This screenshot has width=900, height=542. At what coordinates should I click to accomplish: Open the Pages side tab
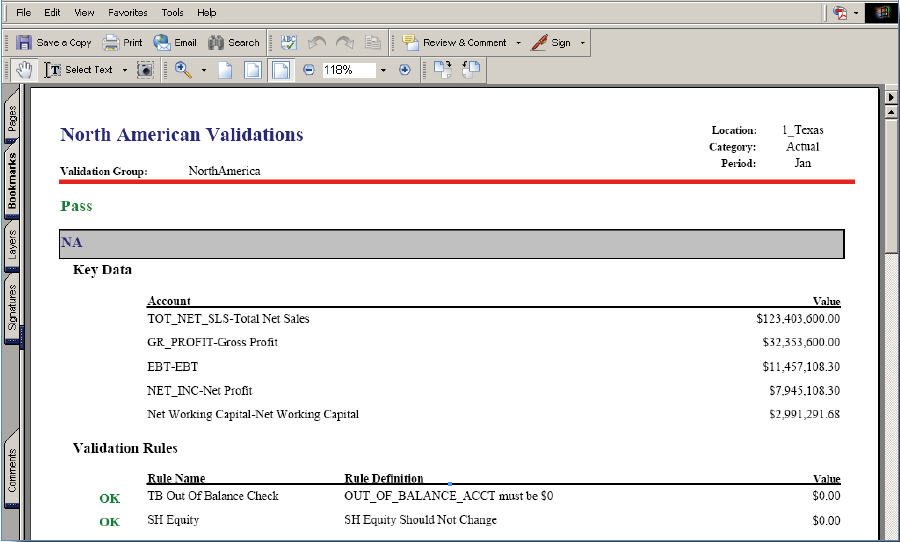(12, 117)
